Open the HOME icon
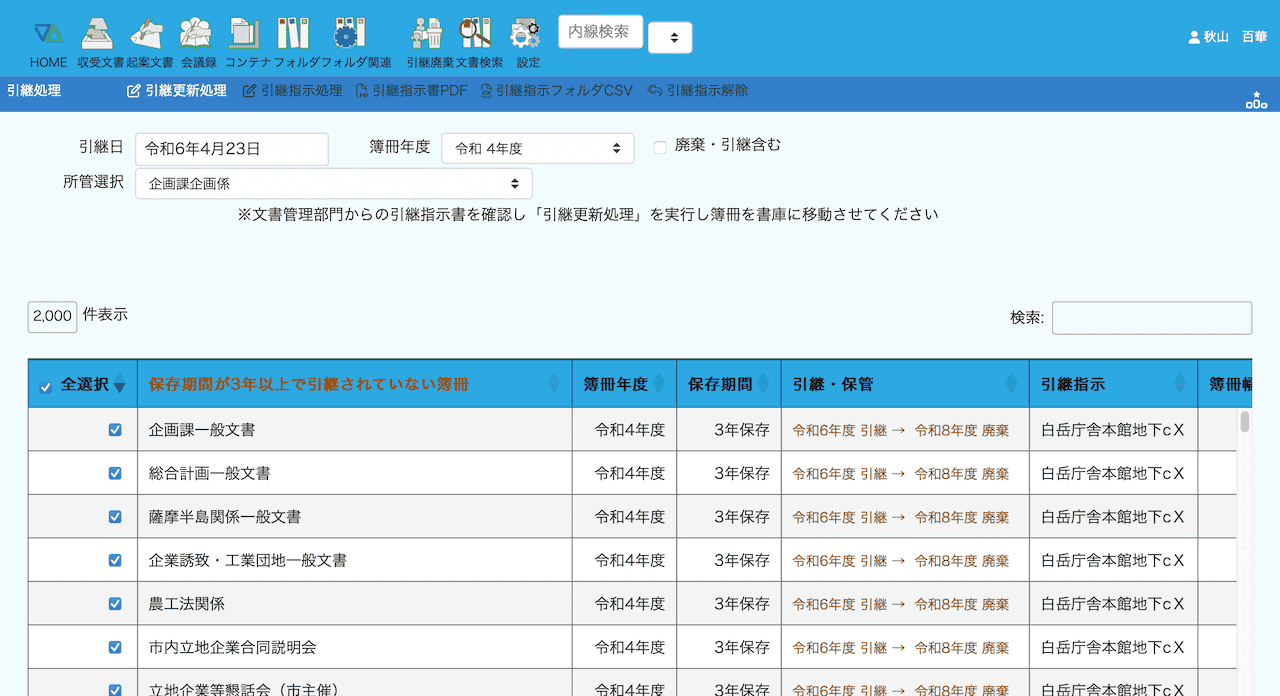This screenshot has height=696, width=1280. tap(48, 35)
